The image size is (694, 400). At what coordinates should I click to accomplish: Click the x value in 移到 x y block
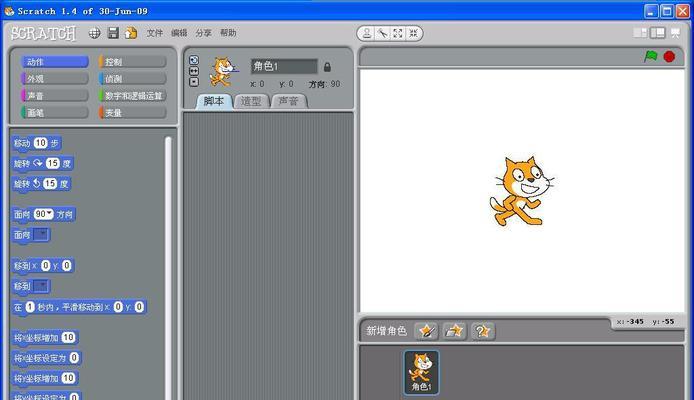[x=45, y=265]
